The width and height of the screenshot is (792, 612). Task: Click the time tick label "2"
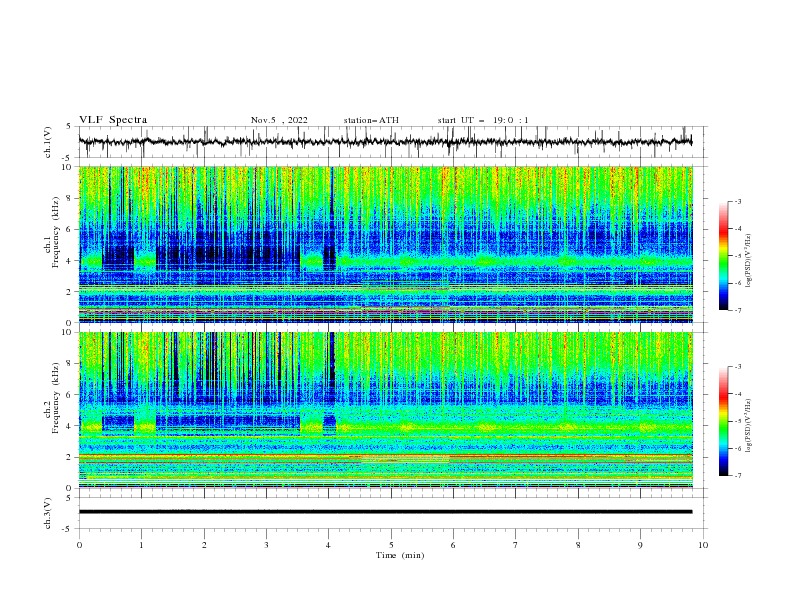tap(204, 545)
